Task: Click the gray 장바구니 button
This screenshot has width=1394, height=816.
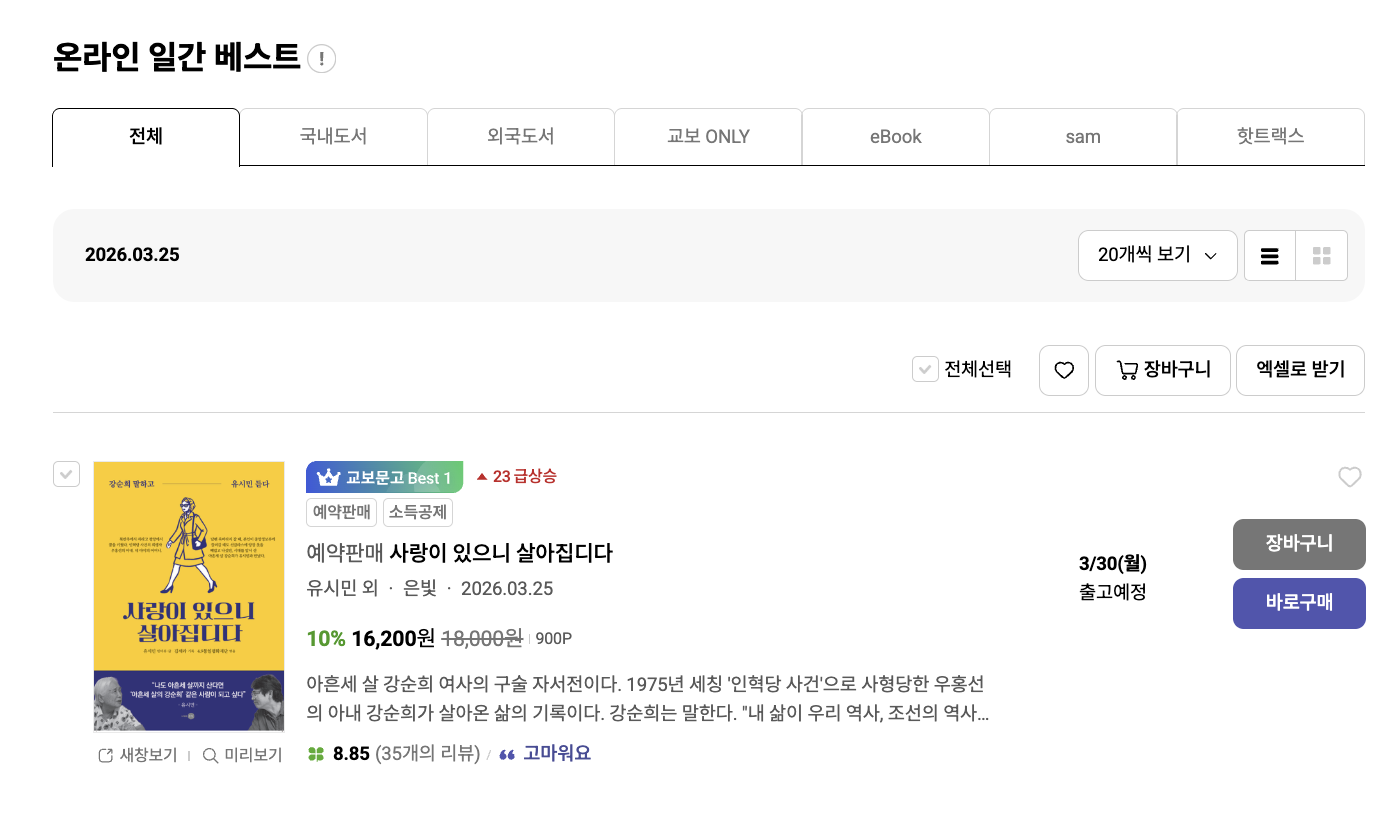Action: point(1299,544)
